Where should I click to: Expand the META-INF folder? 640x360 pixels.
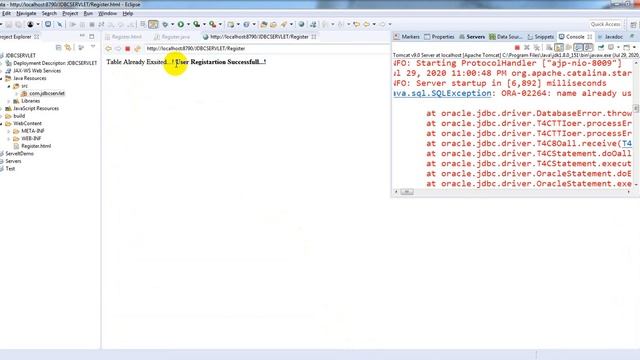(9, 131)
